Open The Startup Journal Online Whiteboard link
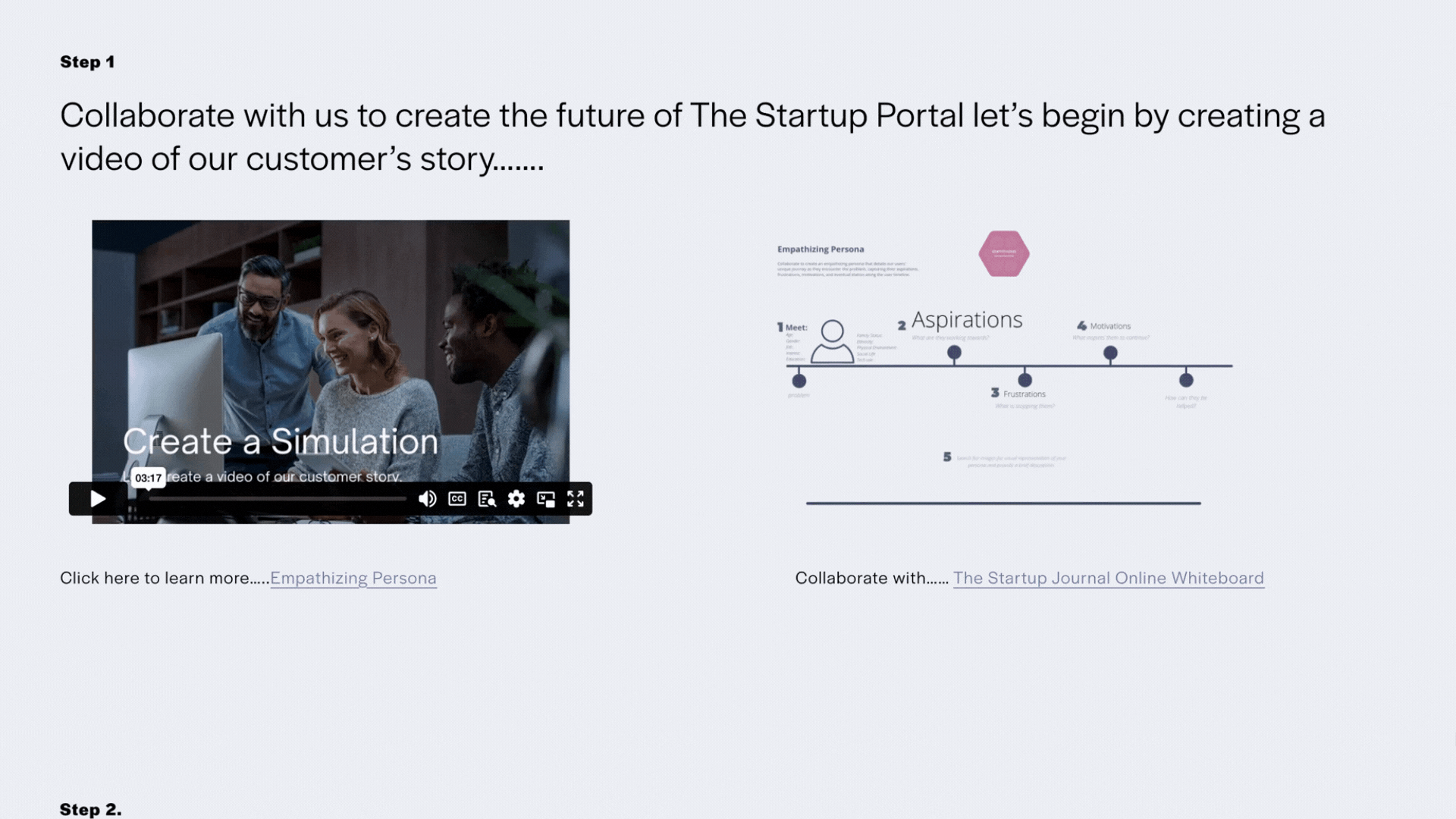The image size is (1456, 819). click(1108, 578)
